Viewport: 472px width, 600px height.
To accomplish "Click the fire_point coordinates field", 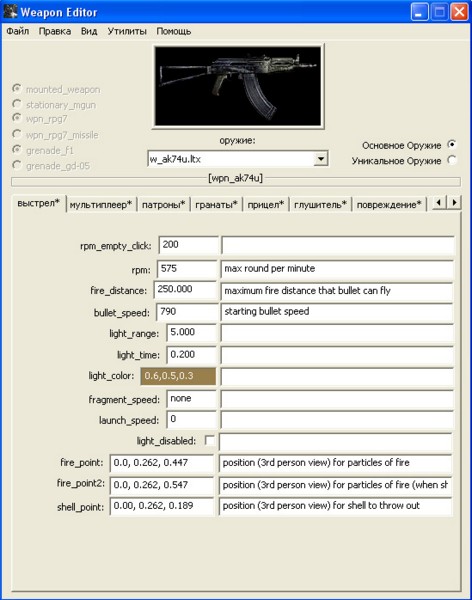I will pyautogui.click(x=162, y=463).
